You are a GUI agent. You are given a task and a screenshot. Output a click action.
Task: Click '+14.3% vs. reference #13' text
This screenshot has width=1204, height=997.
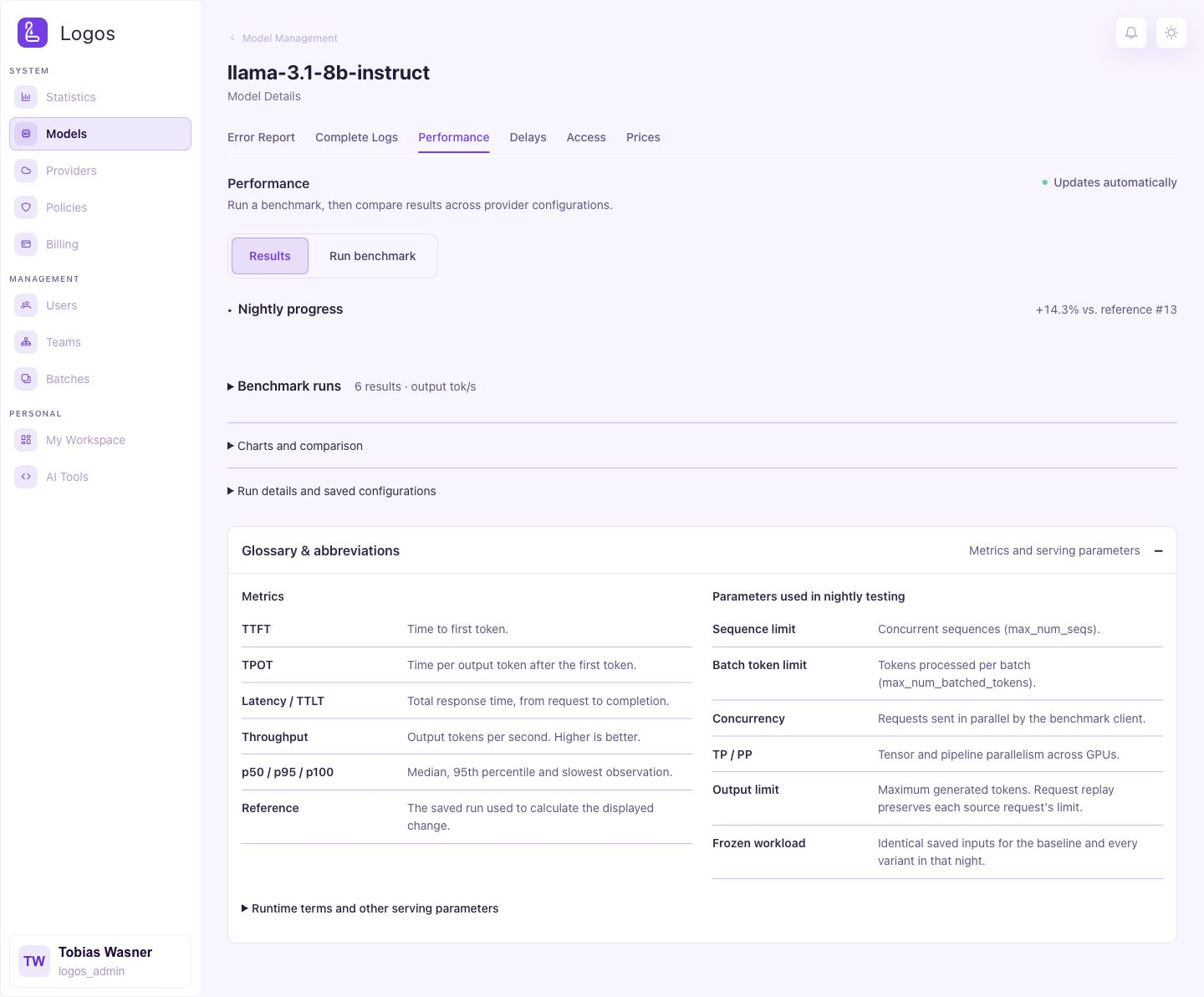(1106, 309)
